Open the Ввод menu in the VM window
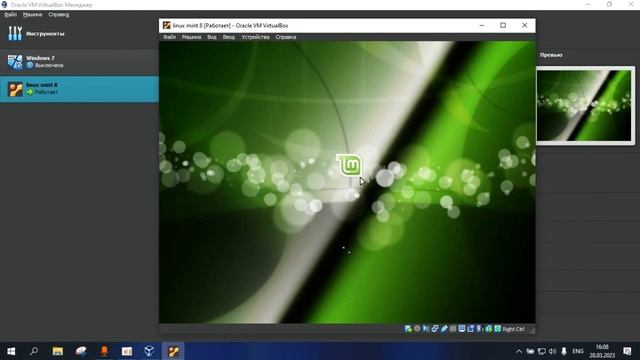The width and height of the screenshot is (640, 360). (x=229, y=37)
